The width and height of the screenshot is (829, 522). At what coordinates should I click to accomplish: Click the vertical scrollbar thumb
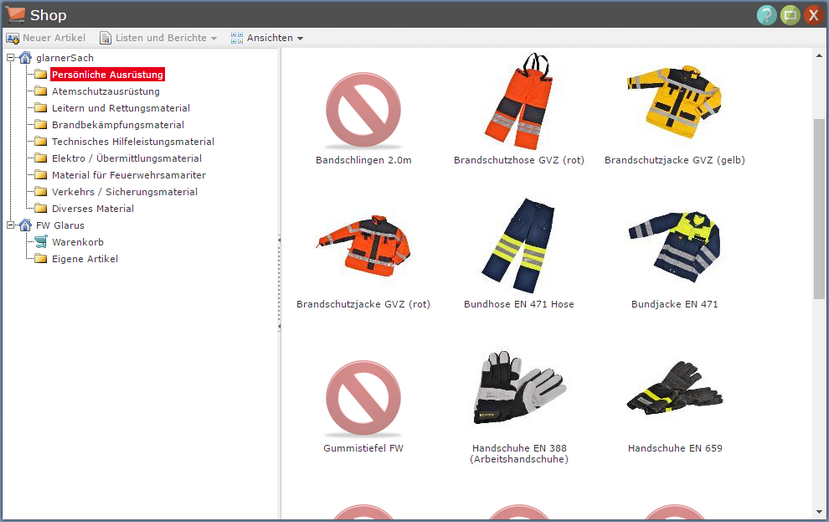click(819, 209)
